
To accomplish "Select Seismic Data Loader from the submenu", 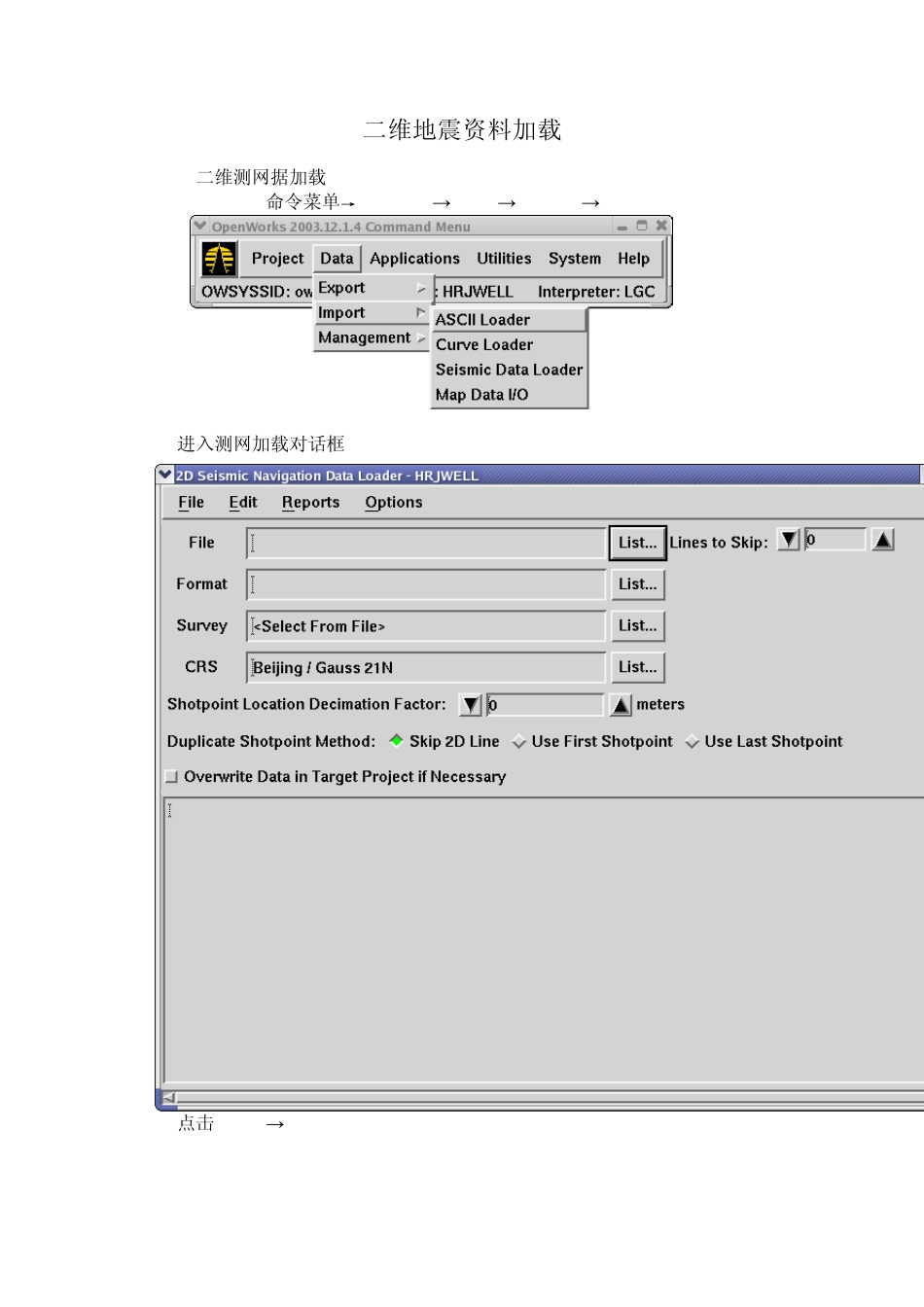I will coord(509,370).
